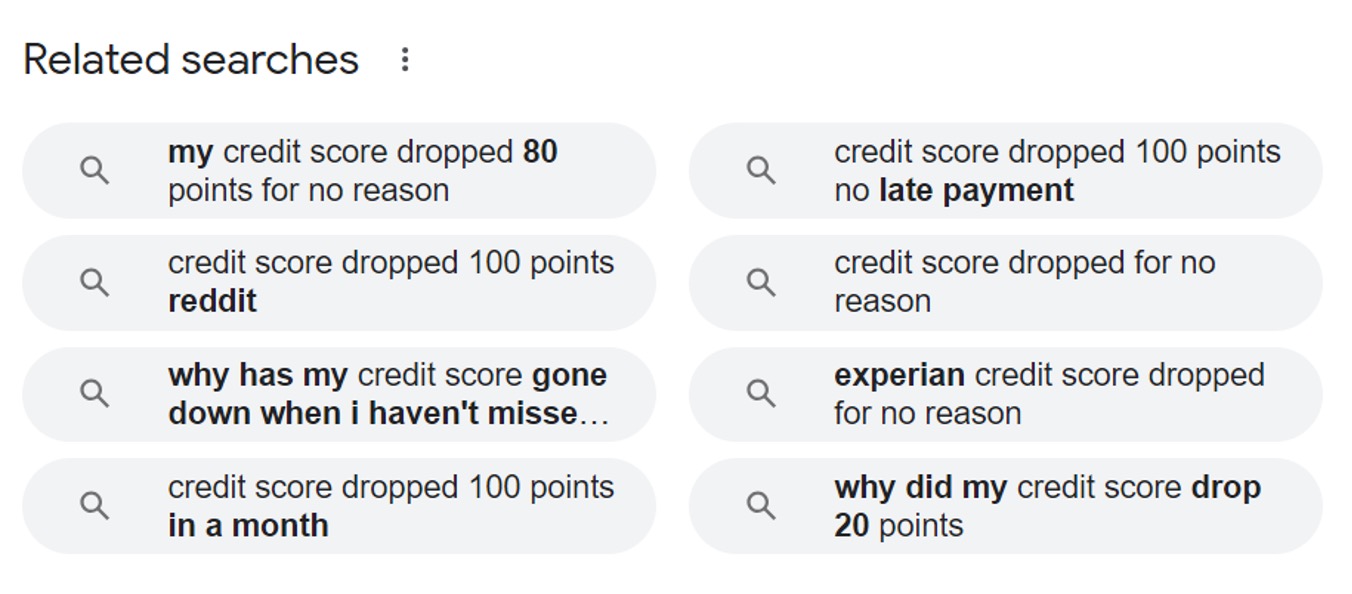Click search icon beside the 'in a month' suggestion
Image resolution: width=1352 pixels, height=594 pixels.
(94, 506)
